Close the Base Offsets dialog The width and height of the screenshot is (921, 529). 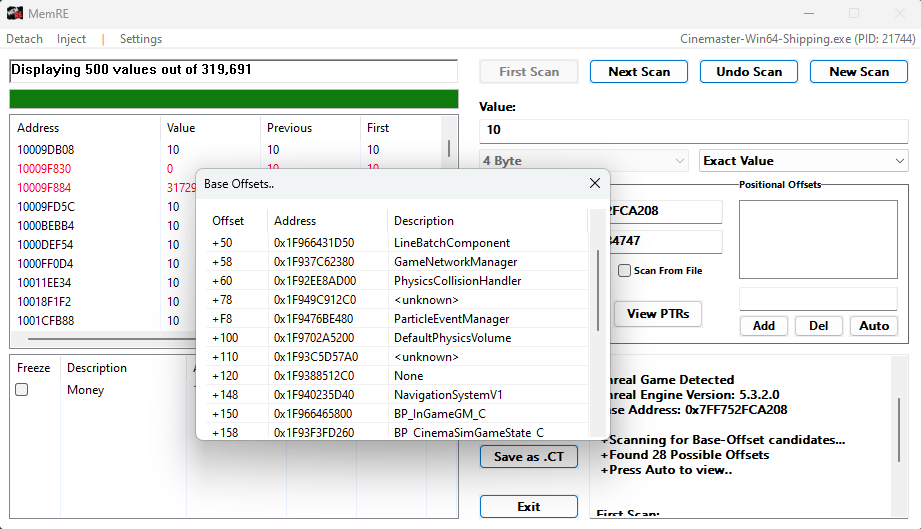[x=594, y=184]
